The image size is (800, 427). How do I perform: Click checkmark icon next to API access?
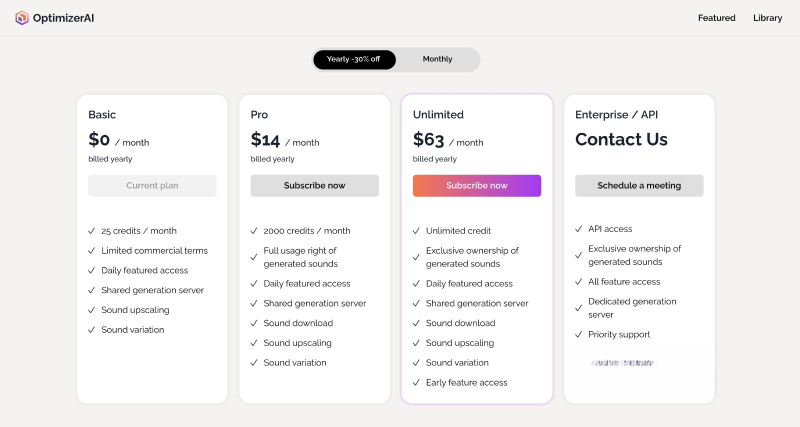point(579,229)
